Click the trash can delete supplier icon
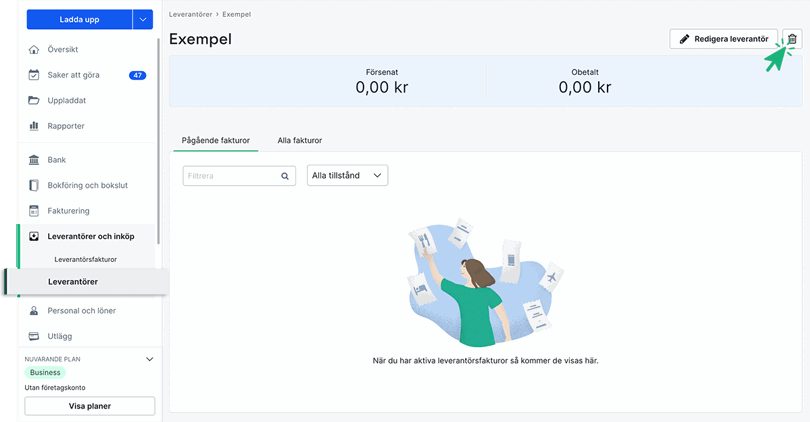810x422 pixels. [x=792, y=39]
